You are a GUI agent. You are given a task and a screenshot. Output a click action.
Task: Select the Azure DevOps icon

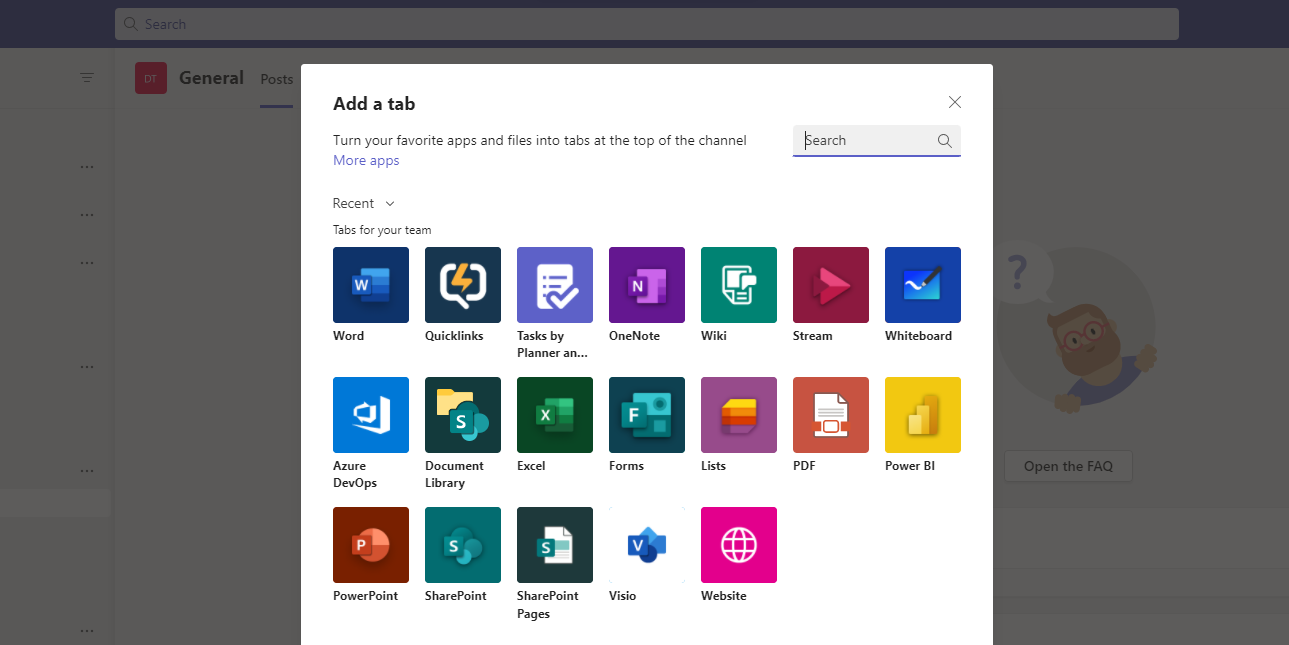pos(371,415)
